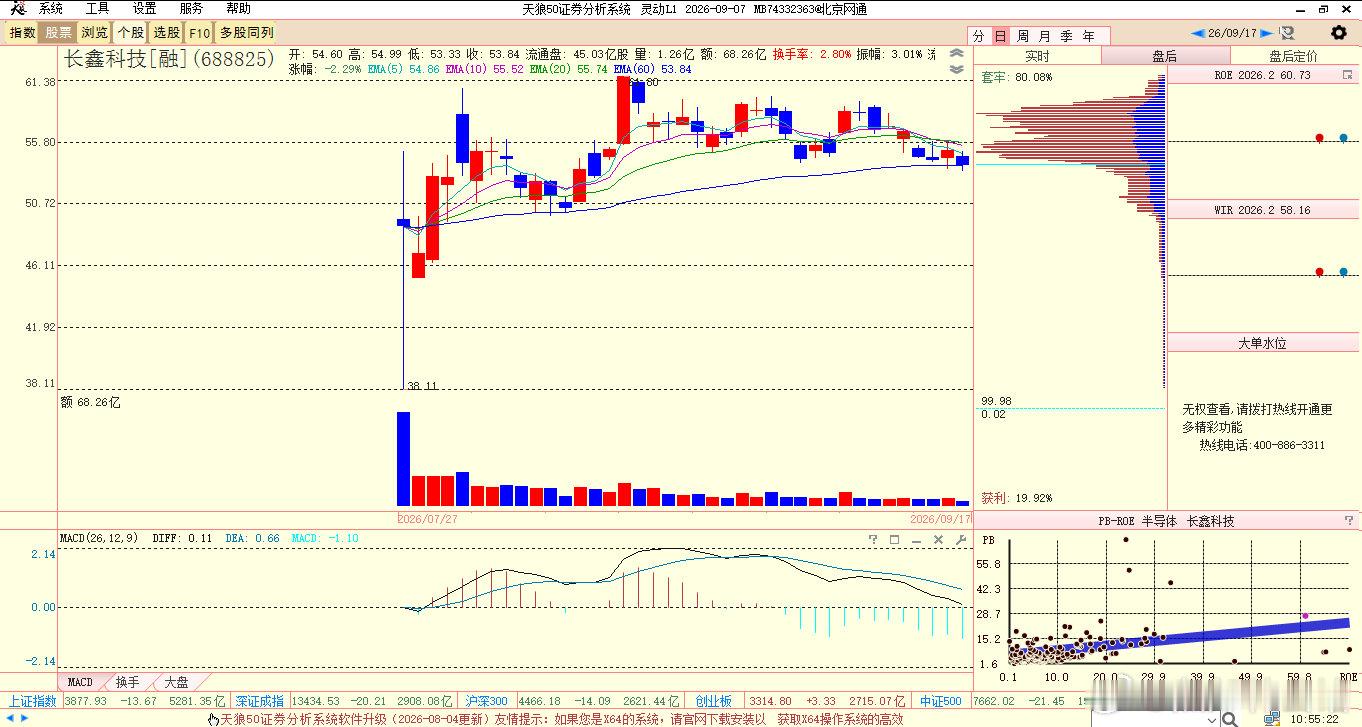
Task: Open the settings gear icon
Action: pyautogui.click(x=1338, y=33)
